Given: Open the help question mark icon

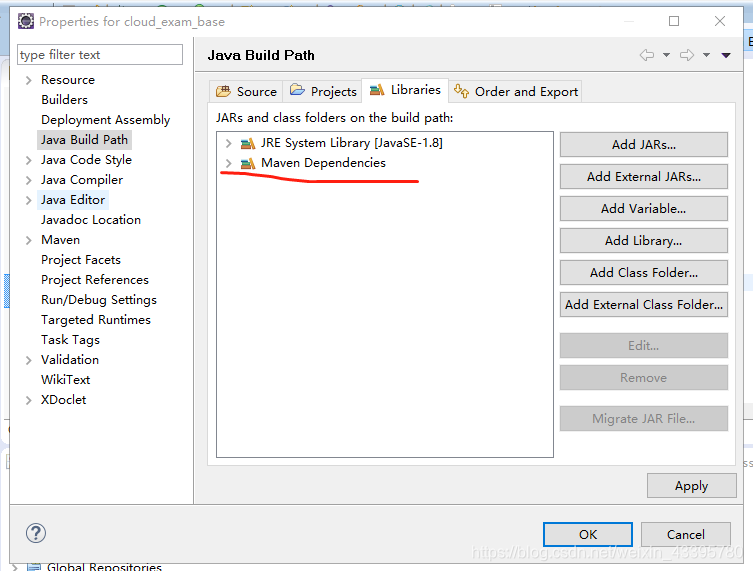Looking at the screenshot, I should point(36,533).
